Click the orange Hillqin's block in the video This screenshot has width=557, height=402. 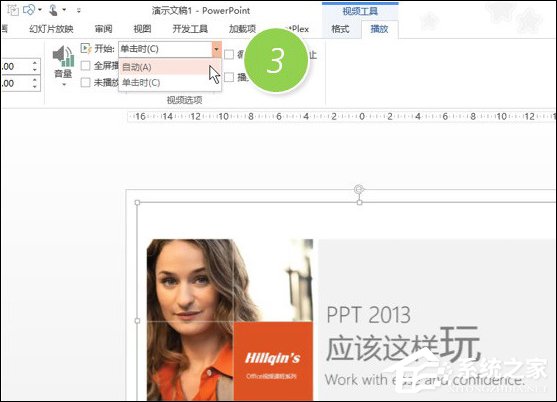coord(273,361)
